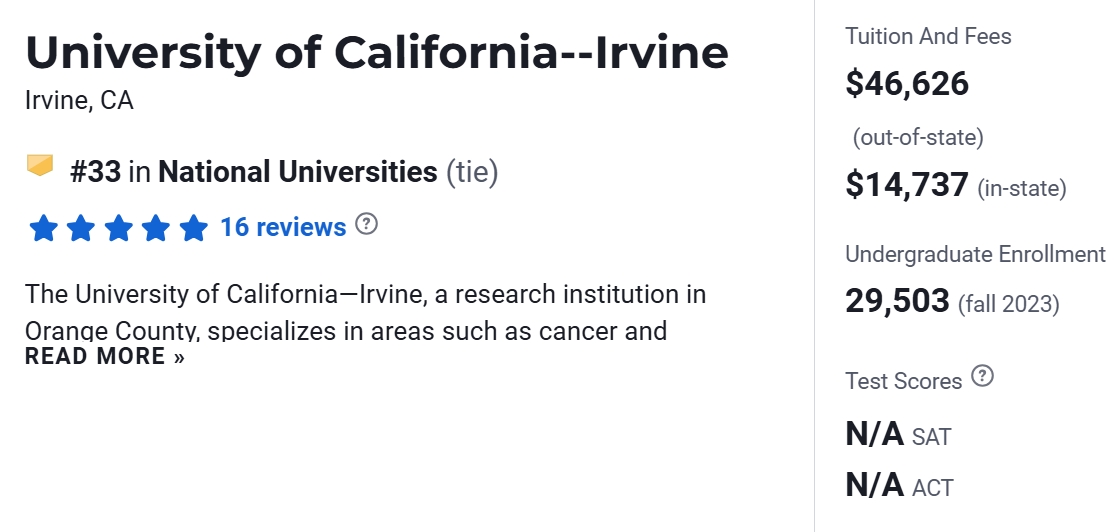Click the fourth blue rating star
The image size is (1120, 532).
(156, 229)
